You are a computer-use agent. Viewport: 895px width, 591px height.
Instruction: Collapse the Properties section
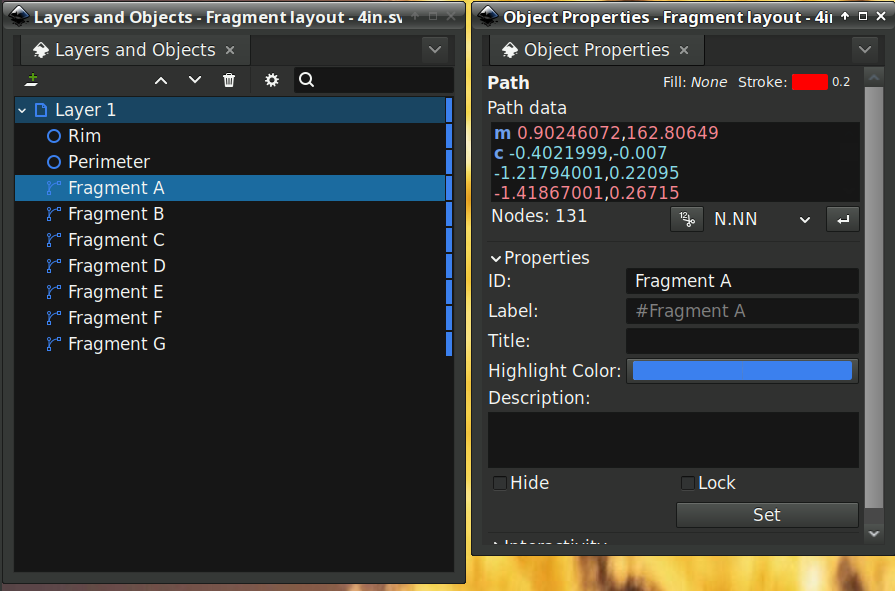(495, 257)
